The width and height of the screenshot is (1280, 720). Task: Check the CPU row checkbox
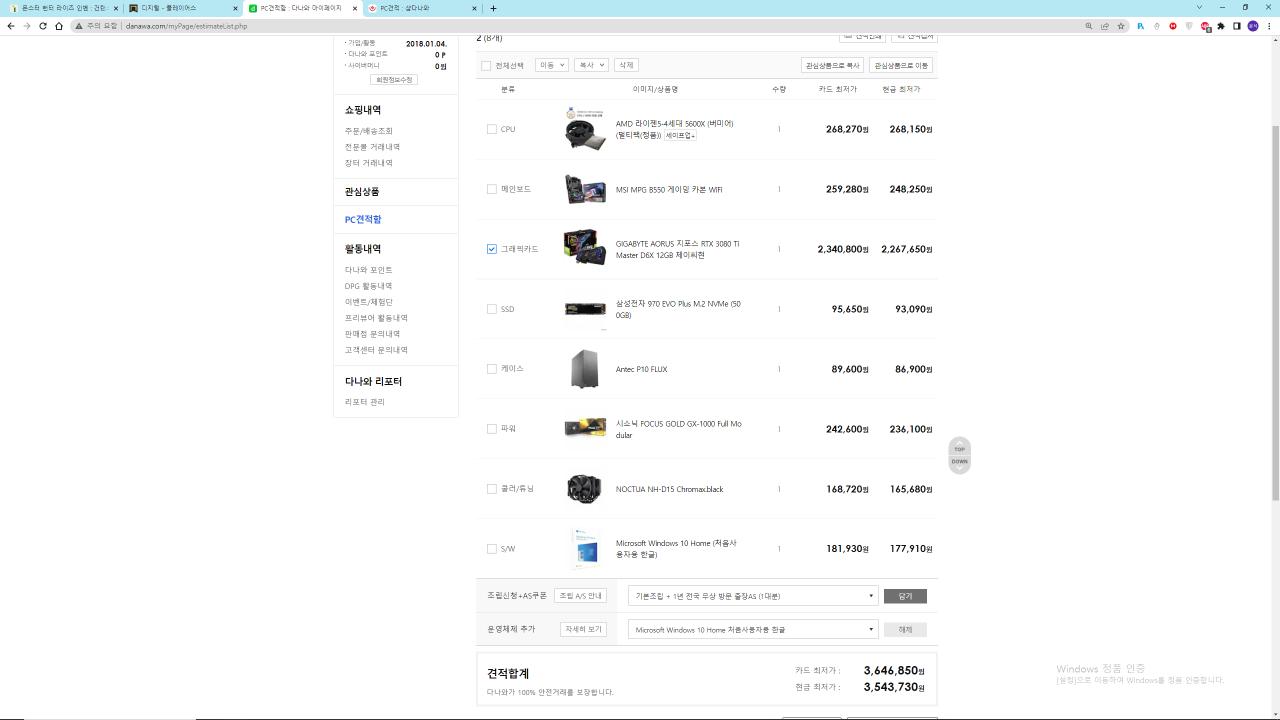(x=491, y=129)
